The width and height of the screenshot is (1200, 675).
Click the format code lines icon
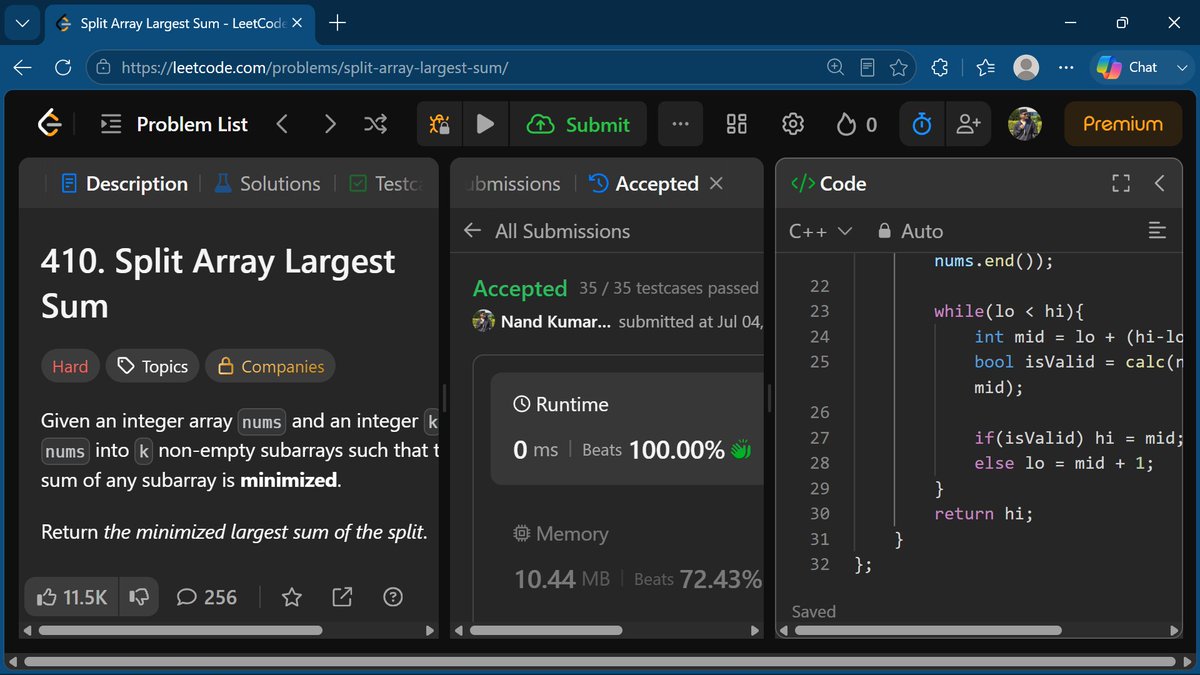(1157, 231)
